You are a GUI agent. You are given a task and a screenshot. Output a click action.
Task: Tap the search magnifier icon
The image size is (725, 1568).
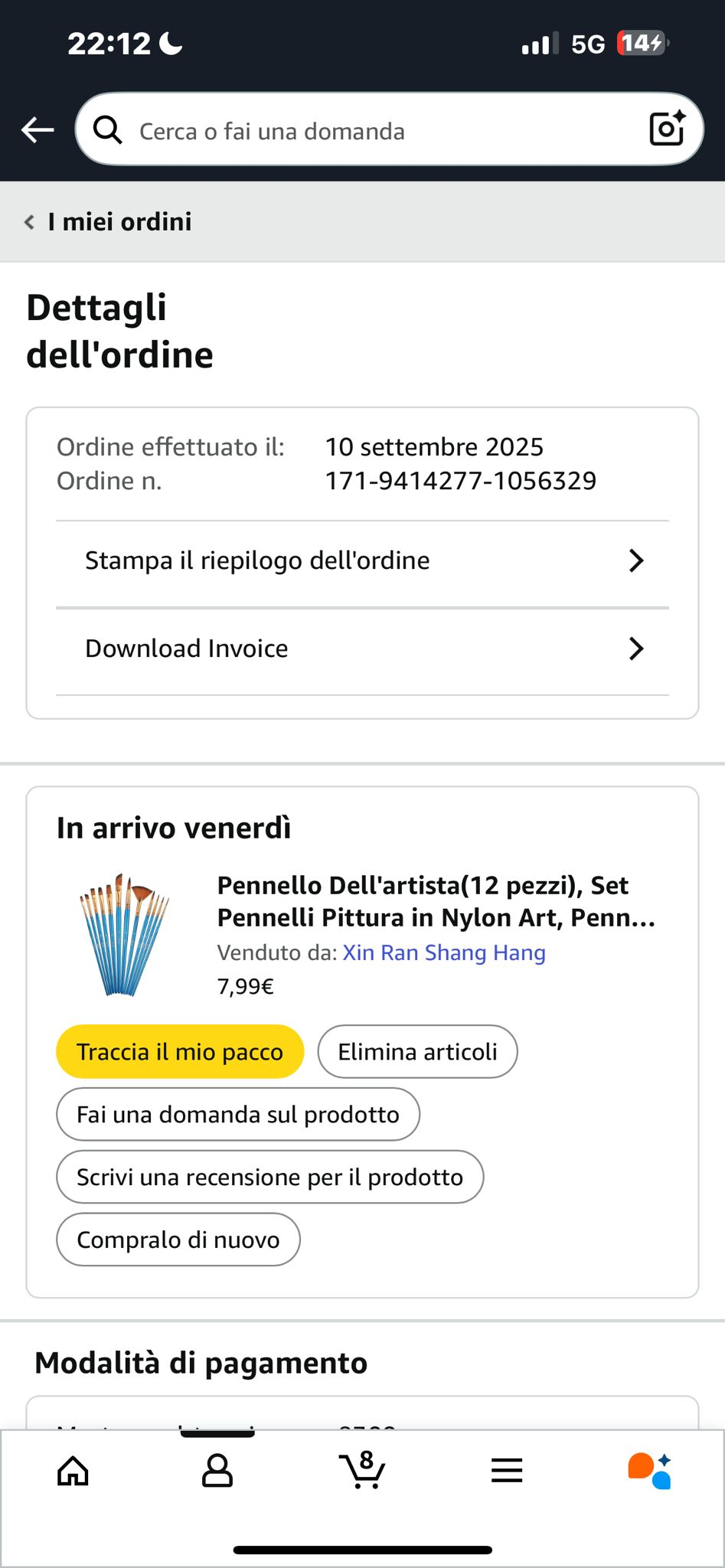[x=107, y=131]
